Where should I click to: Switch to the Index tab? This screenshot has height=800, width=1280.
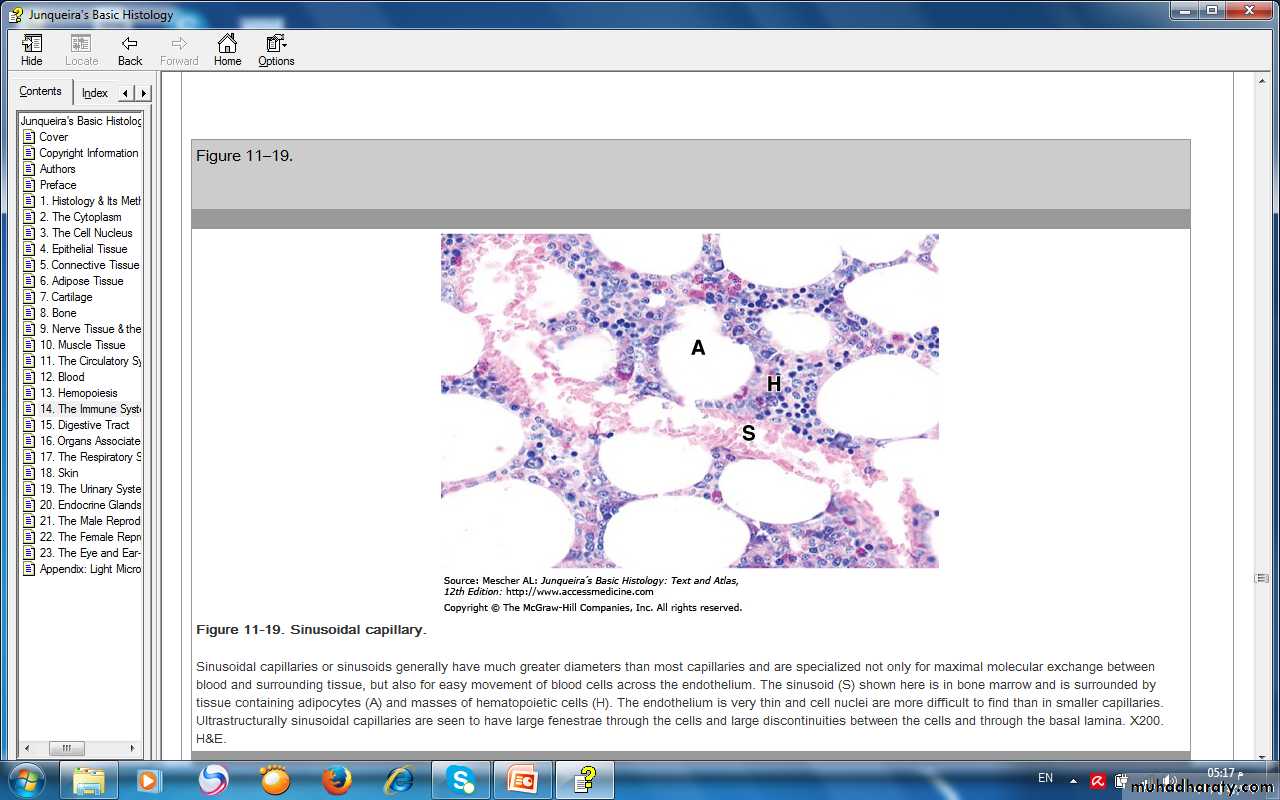coord(95,93)
